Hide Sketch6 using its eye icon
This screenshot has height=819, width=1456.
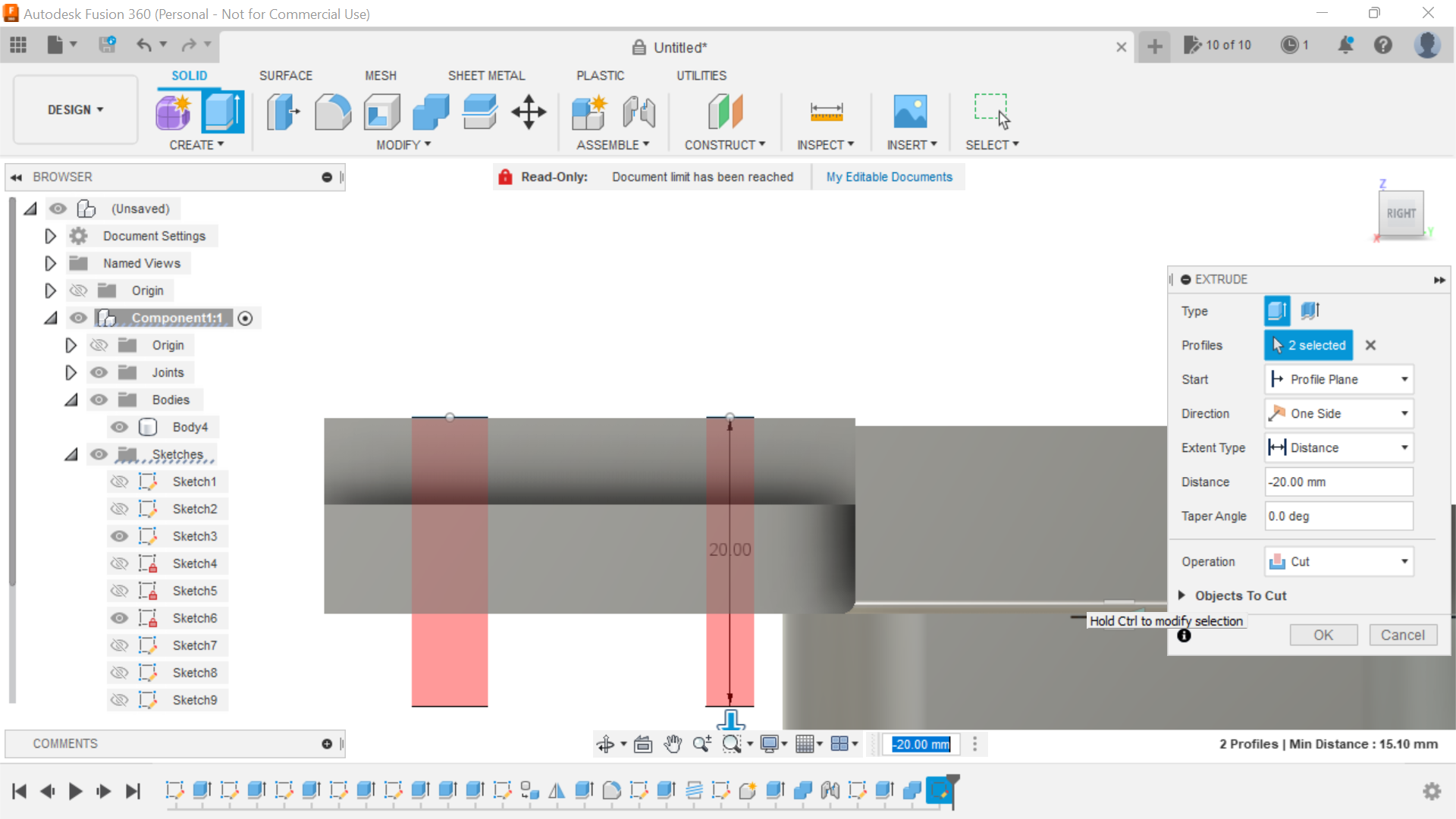(119, 618)
